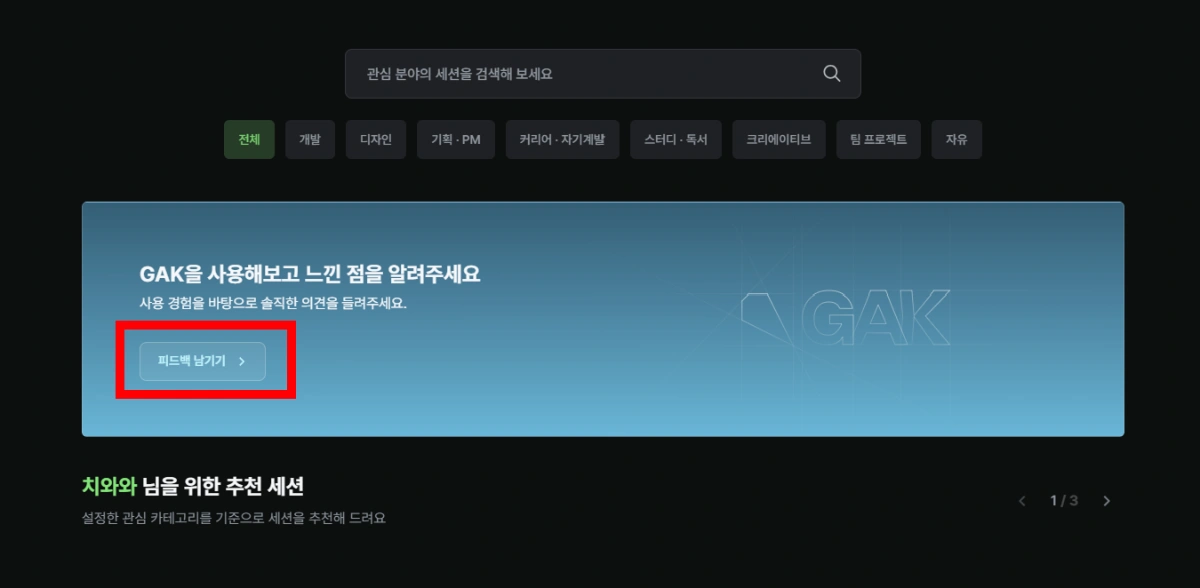
Task: Advance to next recommended sessions page
Action: point(1106,501)
